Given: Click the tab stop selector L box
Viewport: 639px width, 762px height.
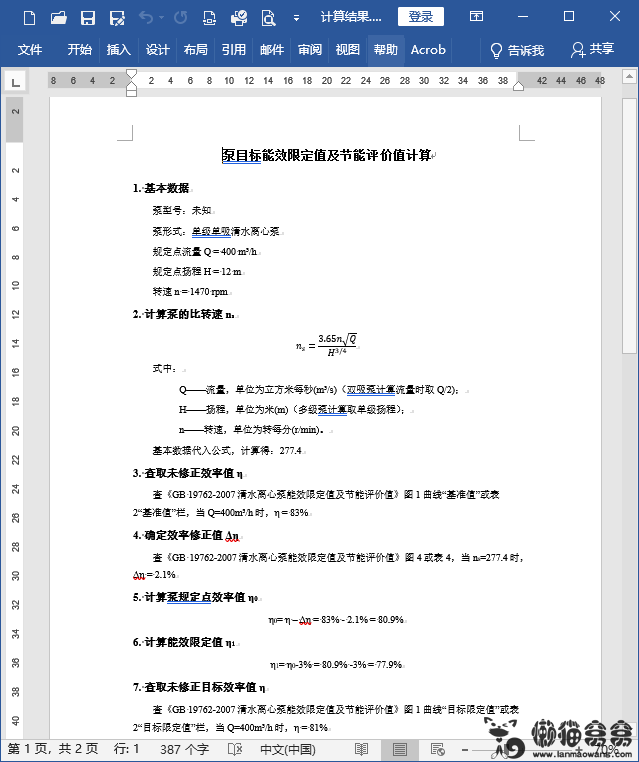Looking at the screenshot, I should click(16, 82).
